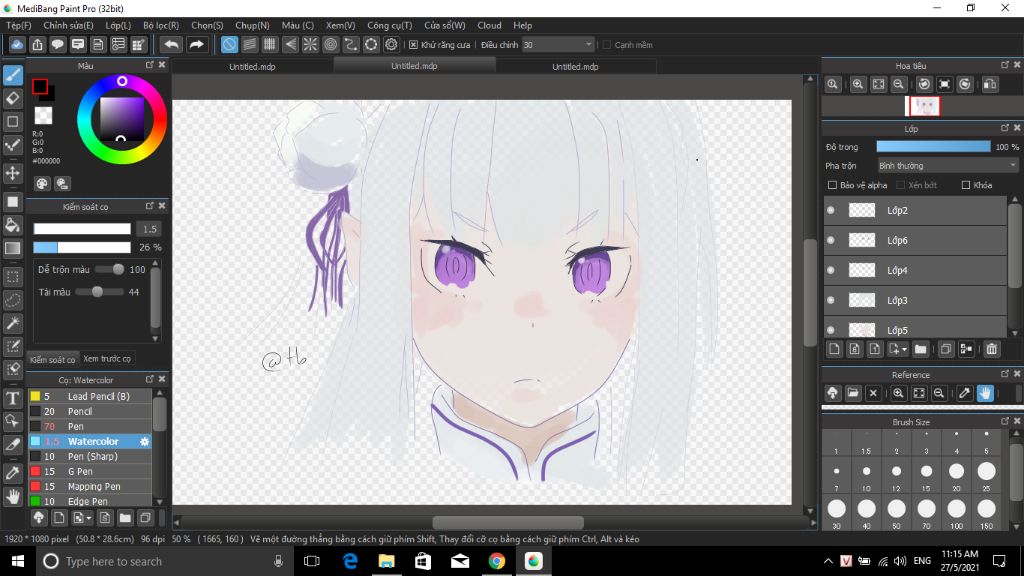
Task: Click the Redo arrow
Action: click(x=196, y=44)
